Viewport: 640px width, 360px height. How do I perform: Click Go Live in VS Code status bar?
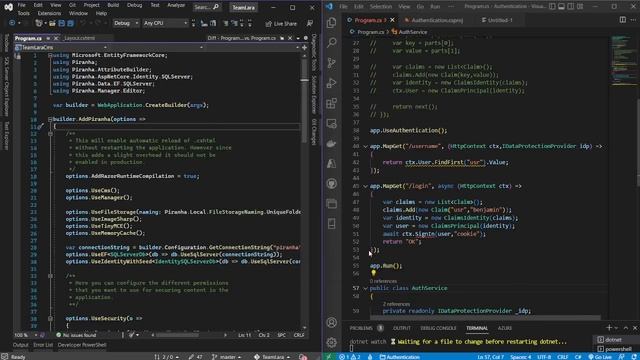(600, 357)
